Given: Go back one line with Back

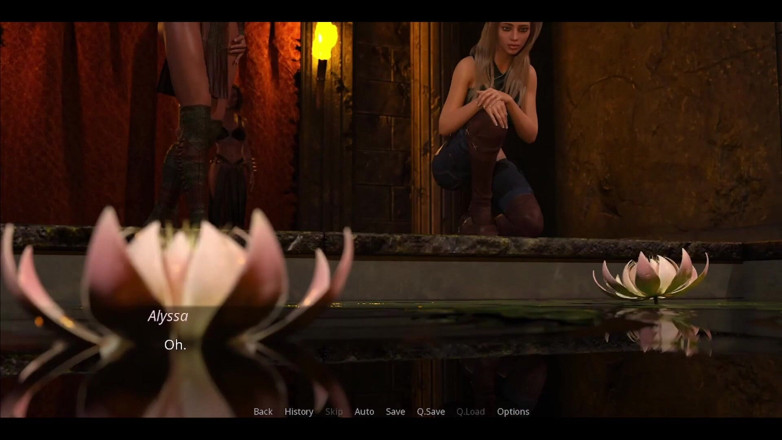Looking at the screenshot, I should coord(263,412).
